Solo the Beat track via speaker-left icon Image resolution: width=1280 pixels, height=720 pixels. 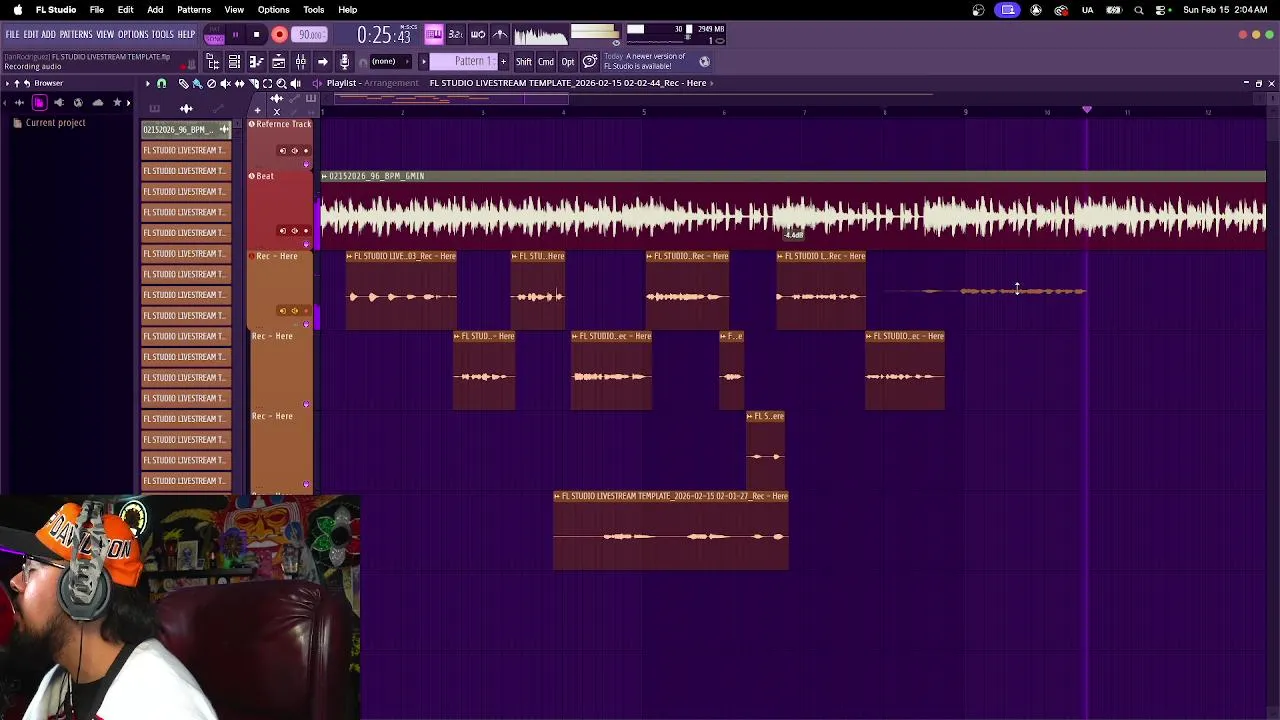point(282,231)
